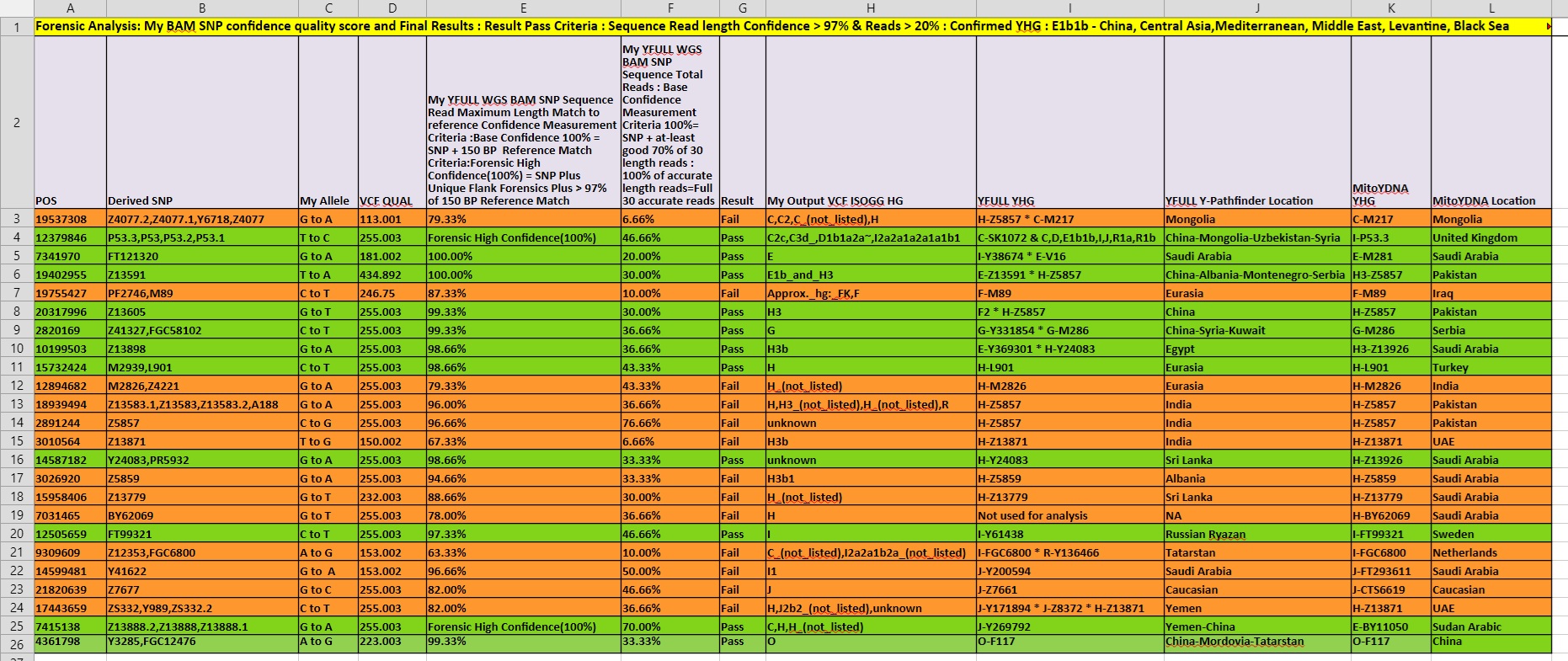
Task: Click the text overflow arrow in row 1
Action: 1548,27
